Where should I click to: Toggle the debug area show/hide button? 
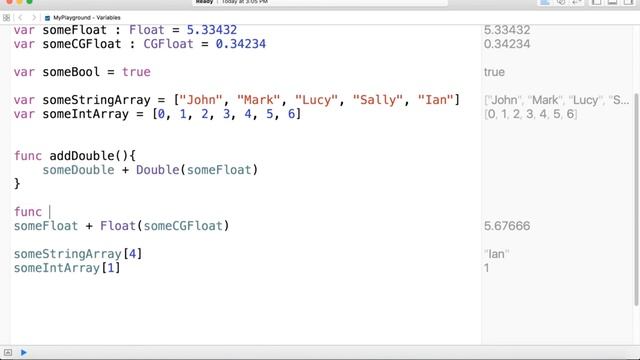8,352
